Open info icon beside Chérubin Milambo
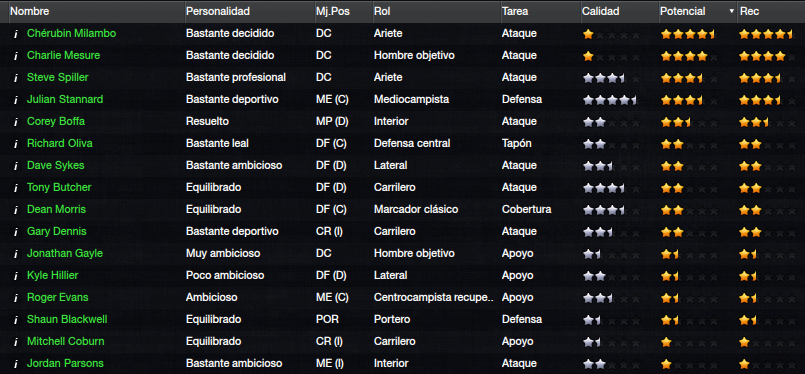Screen dimensions: 805x374 (x=16, y=34)
